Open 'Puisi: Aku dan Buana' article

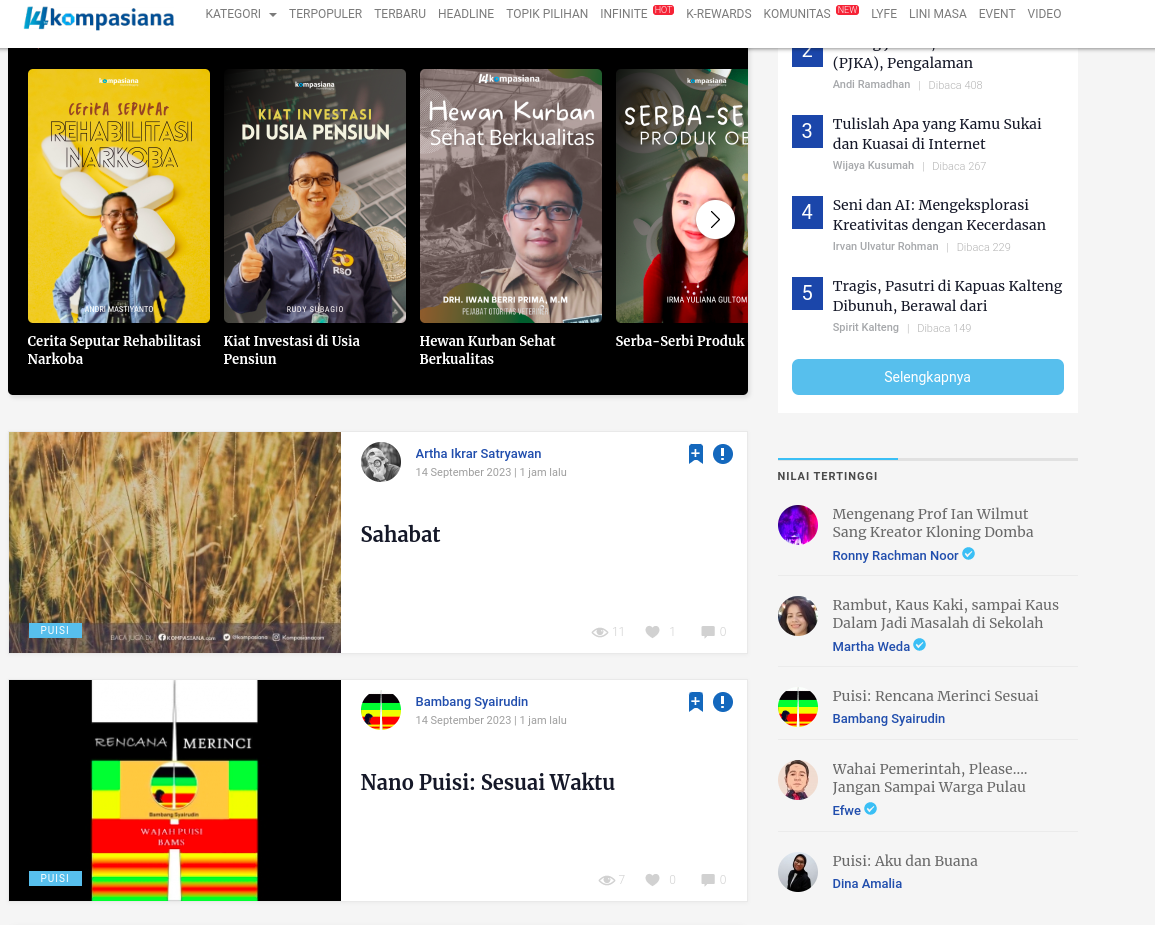pos(905,861)
